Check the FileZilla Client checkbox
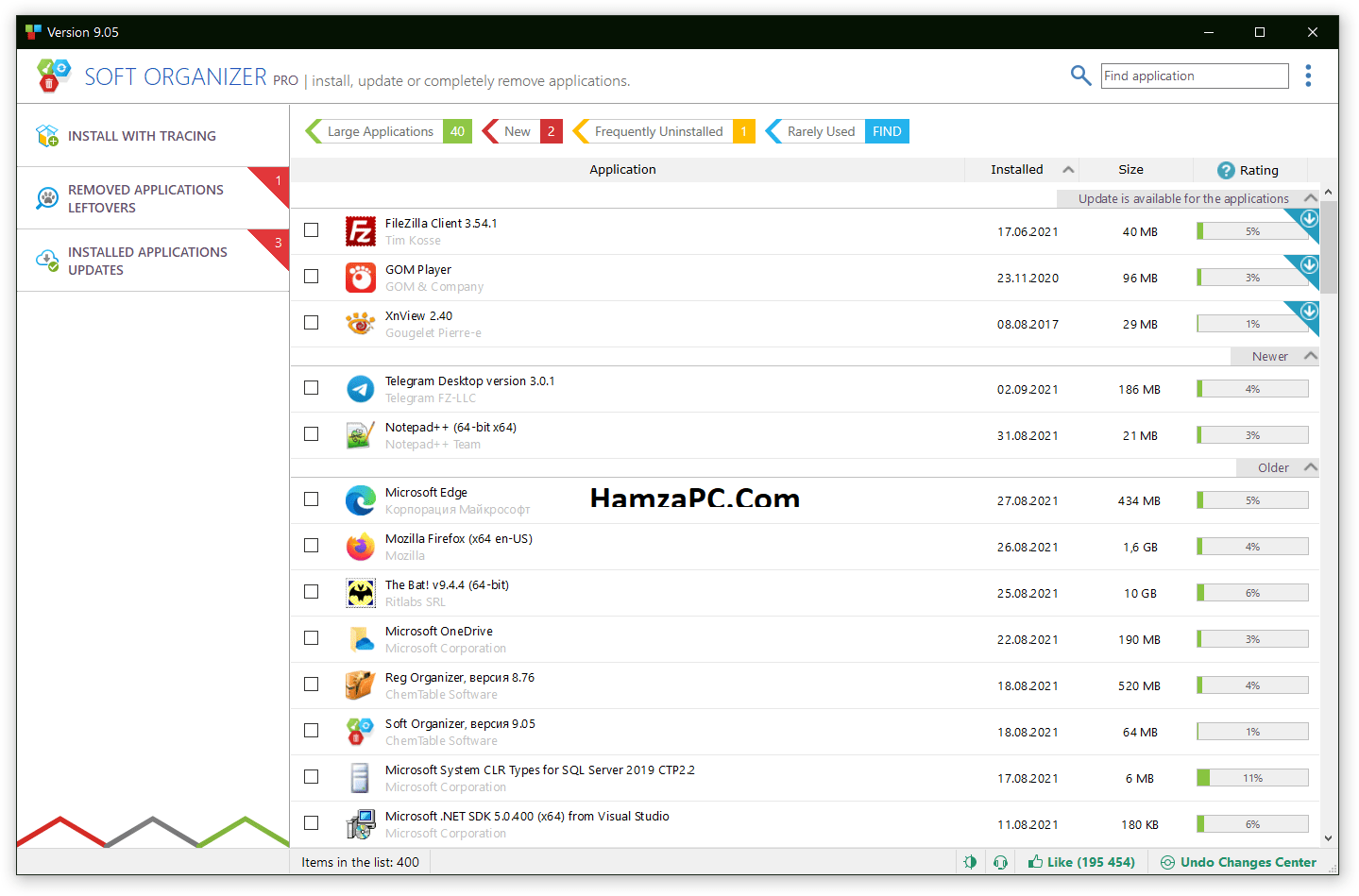The height and width of the screenshot is (896, 1359). coord(312,230)
